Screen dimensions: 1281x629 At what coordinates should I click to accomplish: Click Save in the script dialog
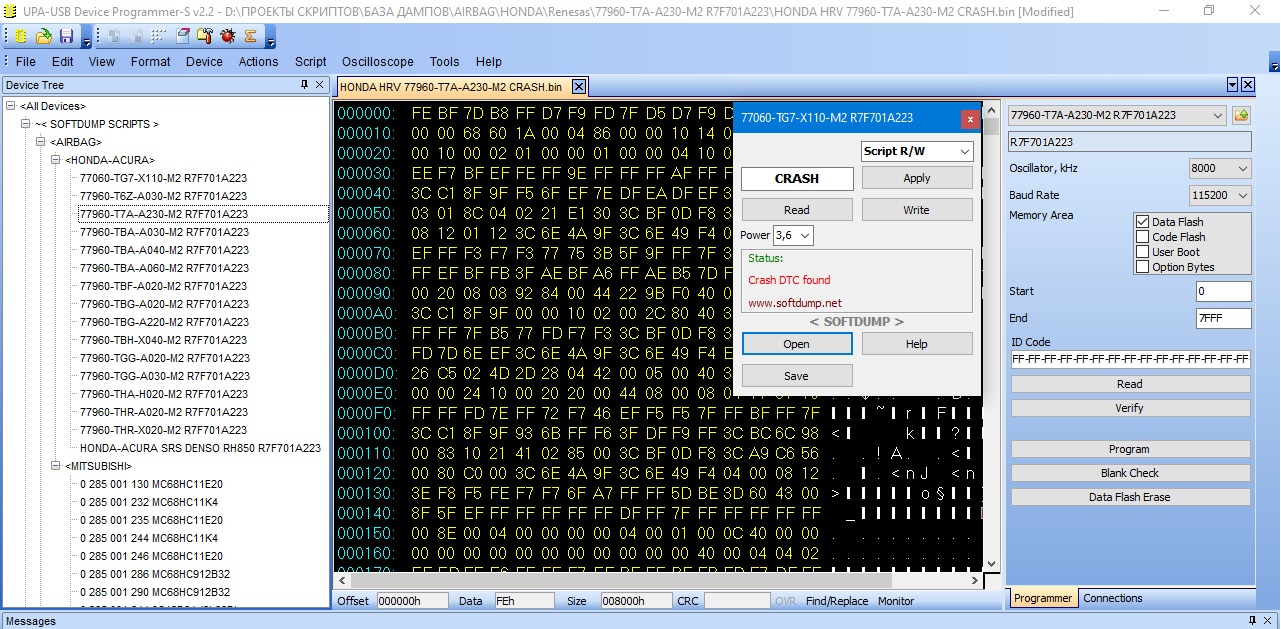coord(797,376)
